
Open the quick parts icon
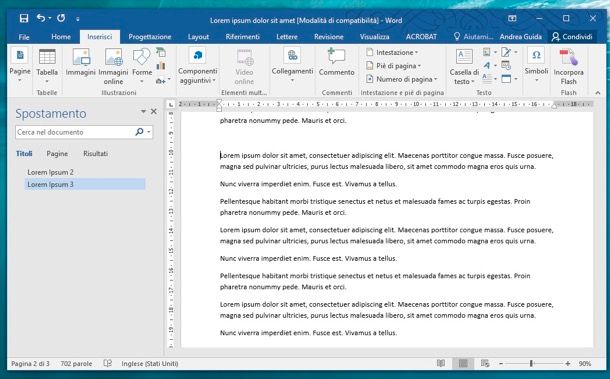tap(489, 52)
